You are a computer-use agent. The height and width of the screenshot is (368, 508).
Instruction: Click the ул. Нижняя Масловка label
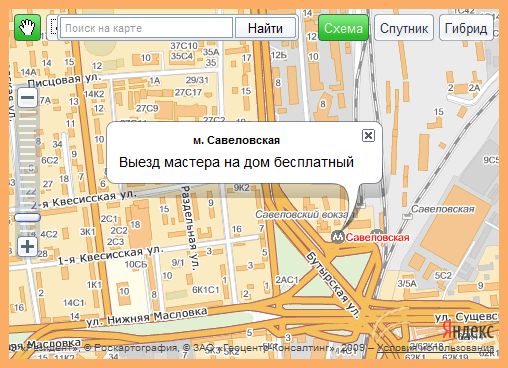pos(147,317)
